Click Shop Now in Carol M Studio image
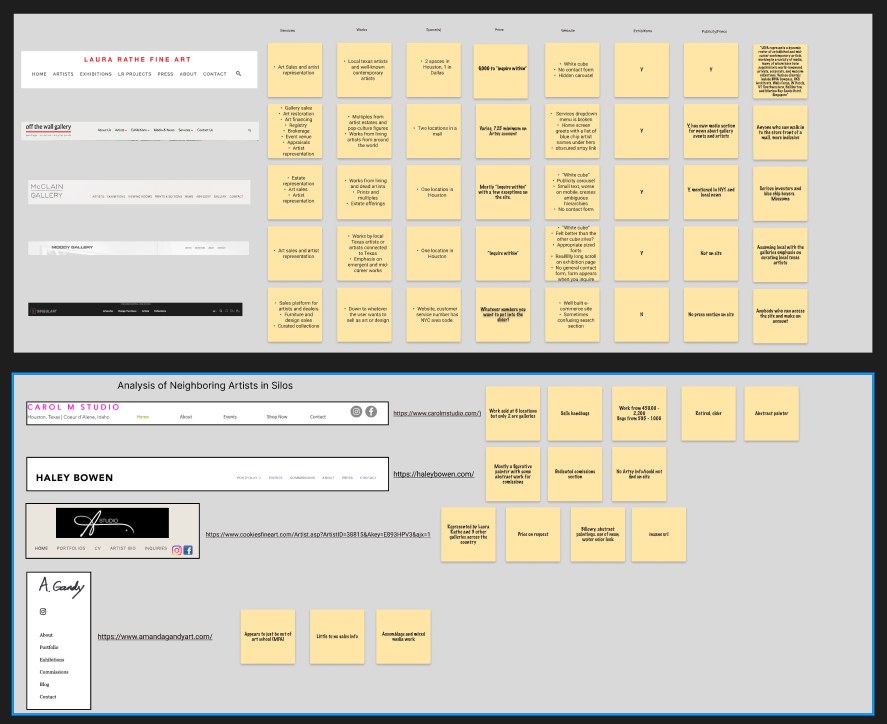The width and height of the screenshot is (887, 724). click(x=277, y=417)
